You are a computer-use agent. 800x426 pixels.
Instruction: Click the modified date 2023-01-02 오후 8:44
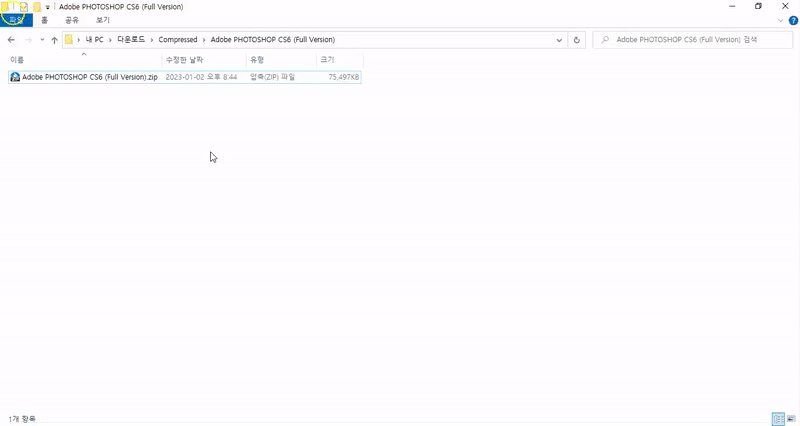click(x=201, y=77)
